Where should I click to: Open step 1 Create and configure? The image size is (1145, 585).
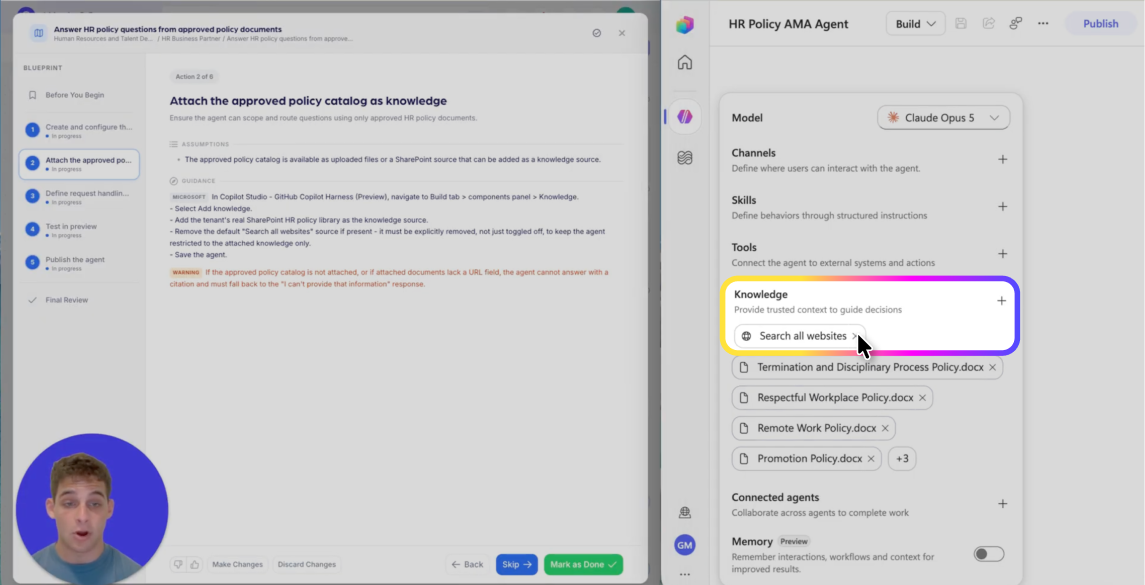tap(79, 131)
